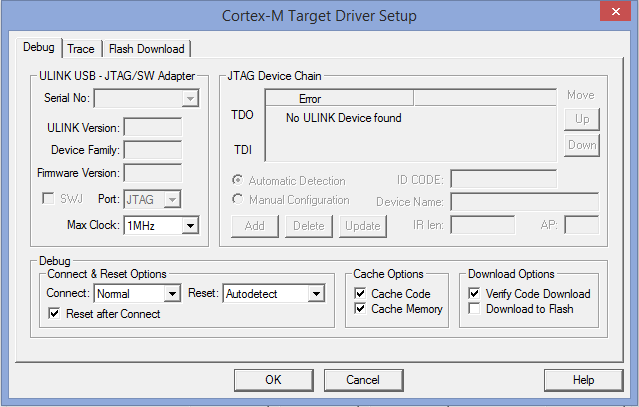Toggle the Cache Memory checkbox
This screenshot has width=639, height=407.
360,308
